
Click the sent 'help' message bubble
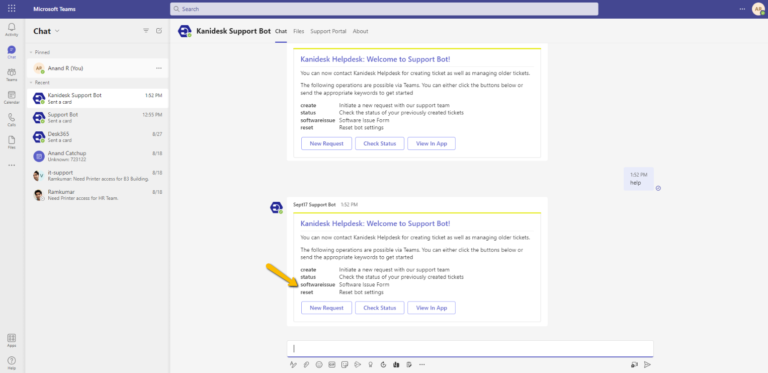(x=639, y=179)
